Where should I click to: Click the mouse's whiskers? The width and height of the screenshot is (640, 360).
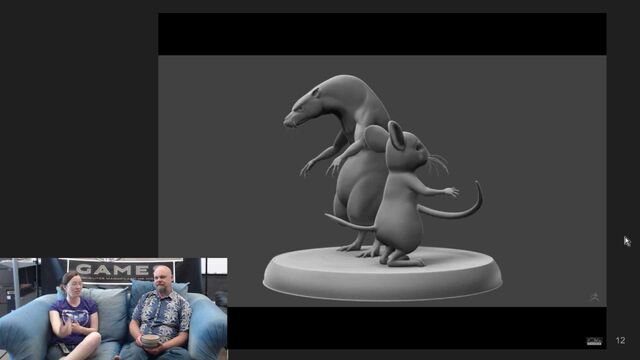pyautogui.click(x=439, y=163)
